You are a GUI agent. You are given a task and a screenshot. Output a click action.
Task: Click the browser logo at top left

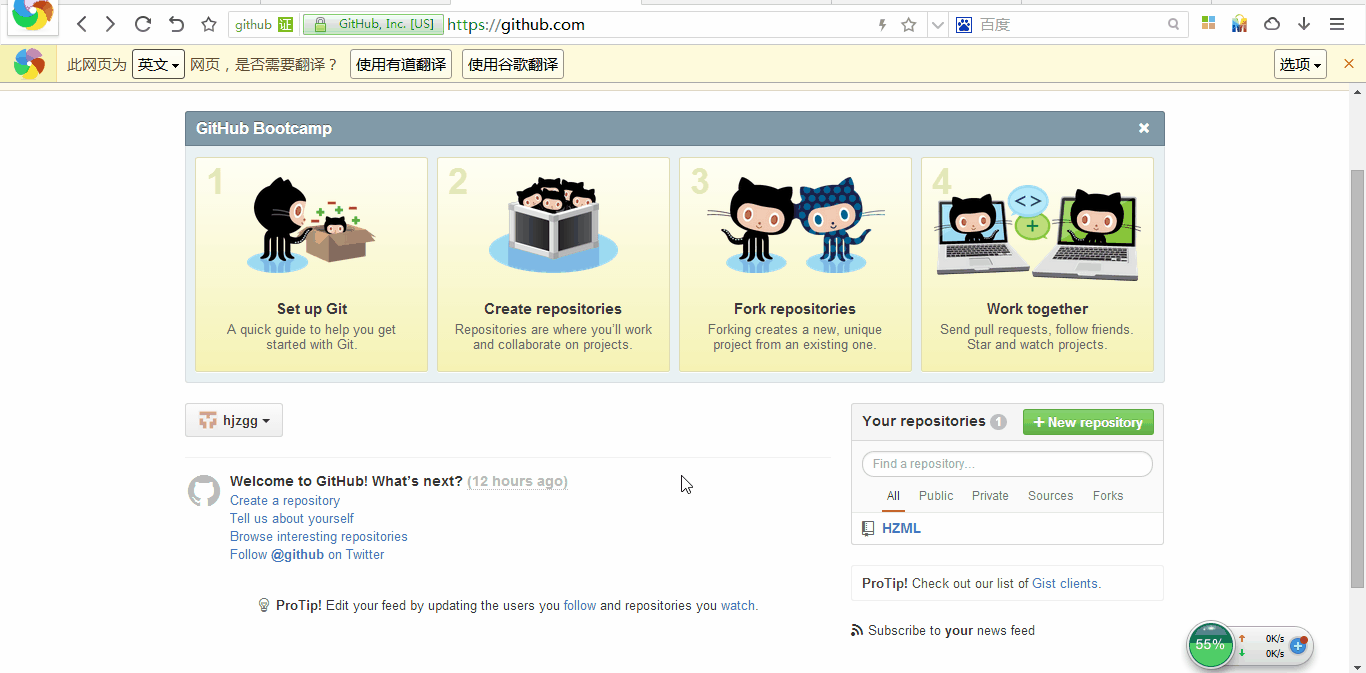[x=33, y=14]
